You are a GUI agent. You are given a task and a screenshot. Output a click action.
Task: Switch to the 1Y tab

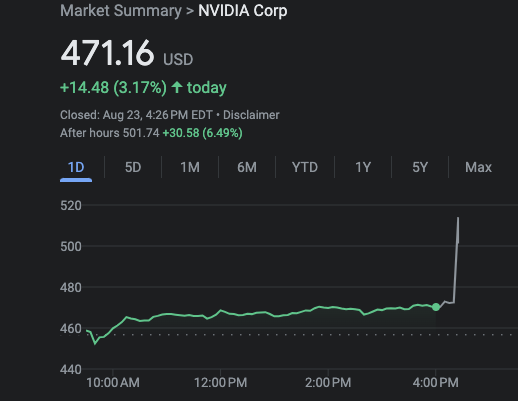tap(363, 167)
